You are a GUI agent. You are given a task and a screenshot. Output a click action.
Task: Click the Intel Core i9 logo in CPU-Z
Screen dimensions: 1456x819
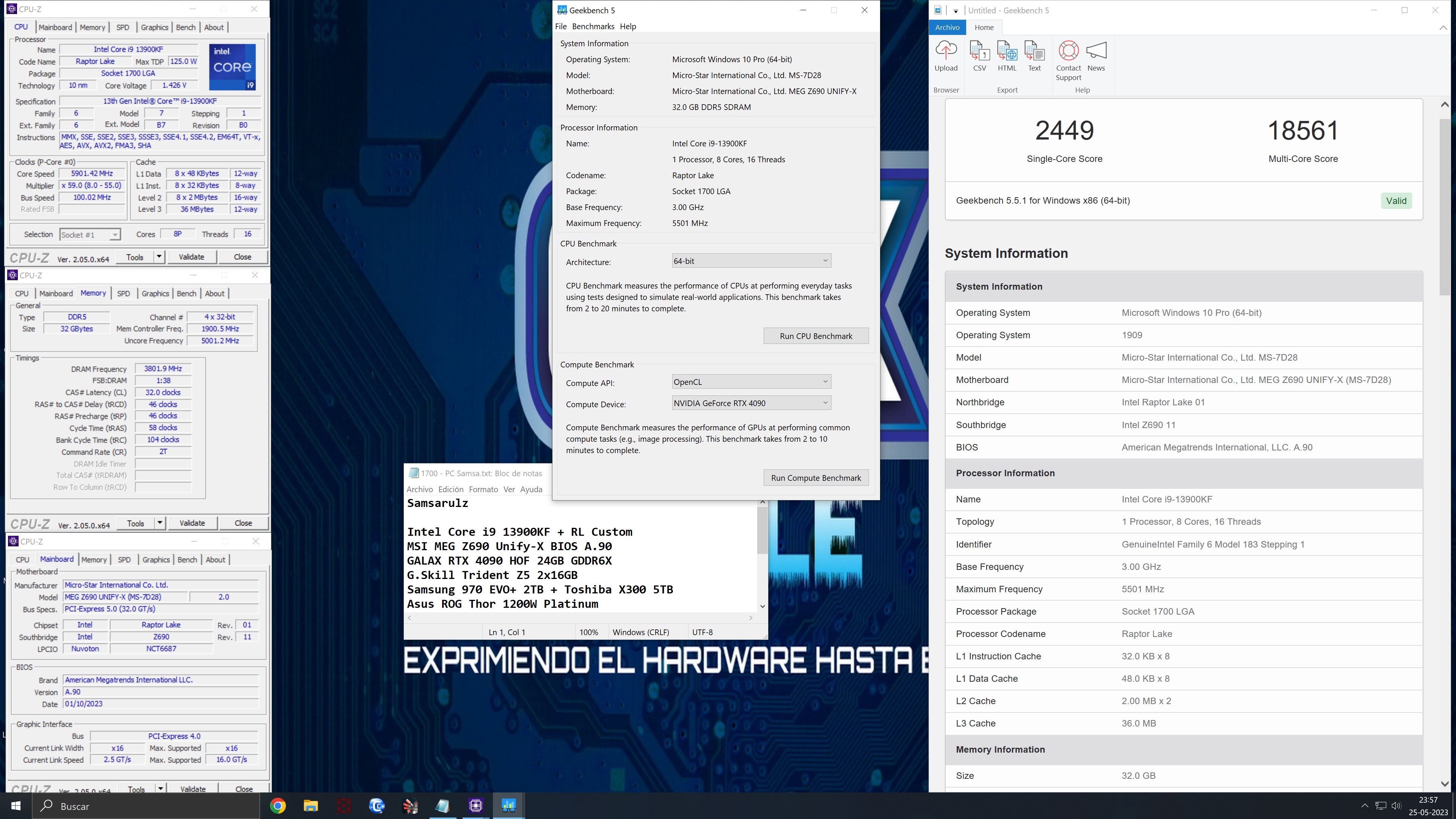tap(232, 67)
